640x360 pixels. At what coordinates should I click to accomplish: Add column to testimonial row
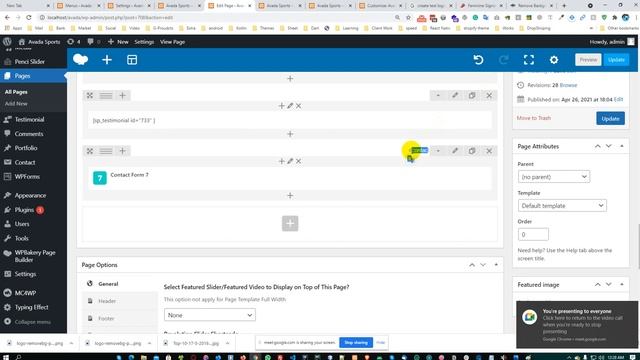[122, 95]
